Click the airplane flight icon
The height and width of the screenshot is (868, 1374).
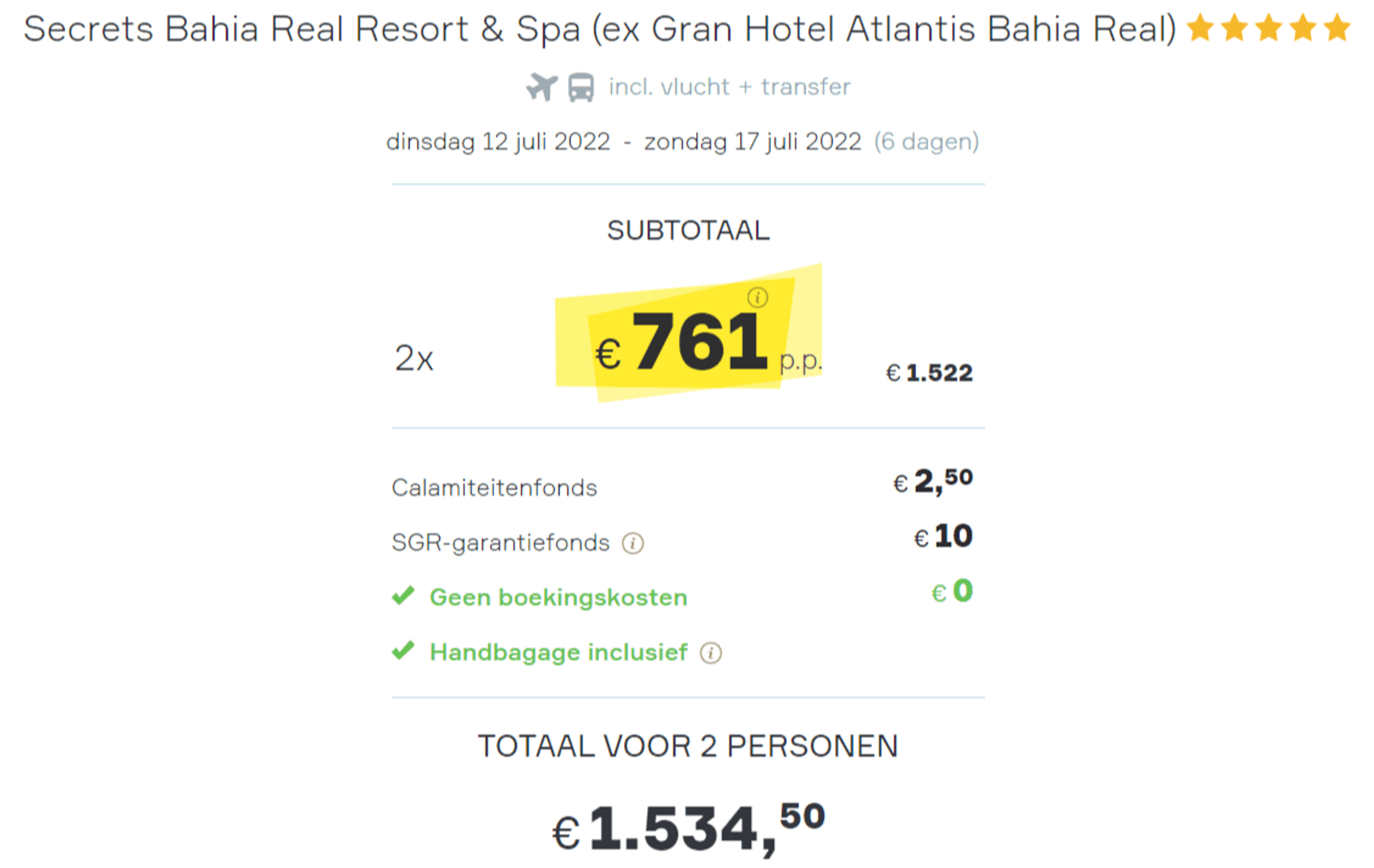click(x=541, y=87)
